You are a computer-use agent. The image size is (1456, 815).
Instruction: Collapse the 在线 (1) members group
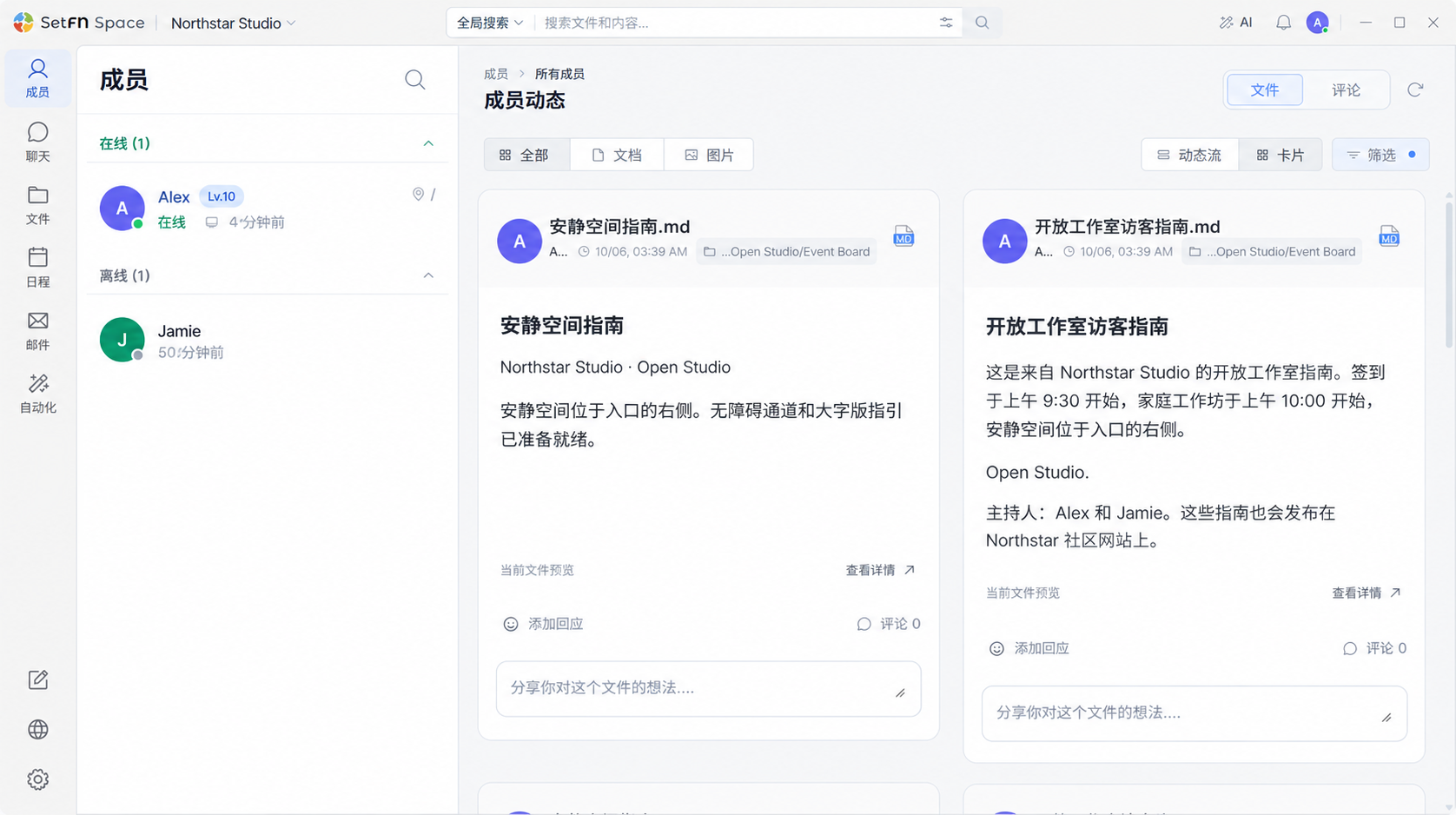point(428,143)
